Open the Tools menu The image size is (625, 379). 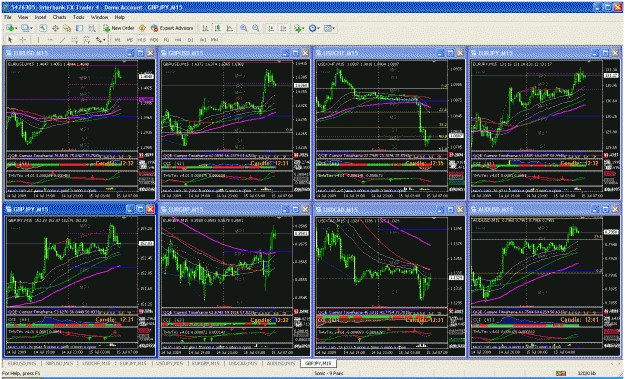click(79, 18)
